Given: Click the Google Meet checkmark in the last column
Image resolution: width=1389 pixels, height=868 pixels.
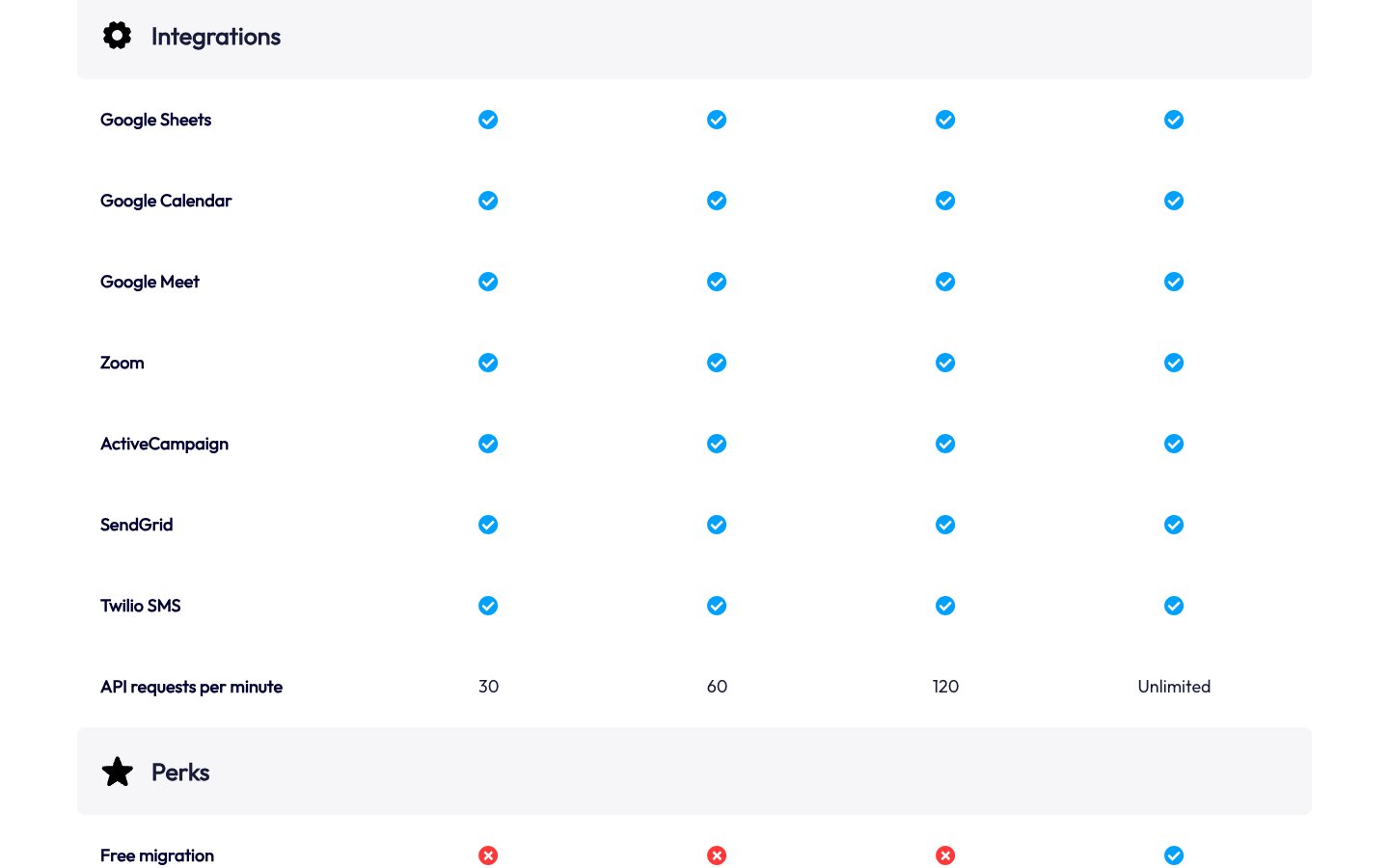Looking at the screenshot, I should pos(1174,282).
